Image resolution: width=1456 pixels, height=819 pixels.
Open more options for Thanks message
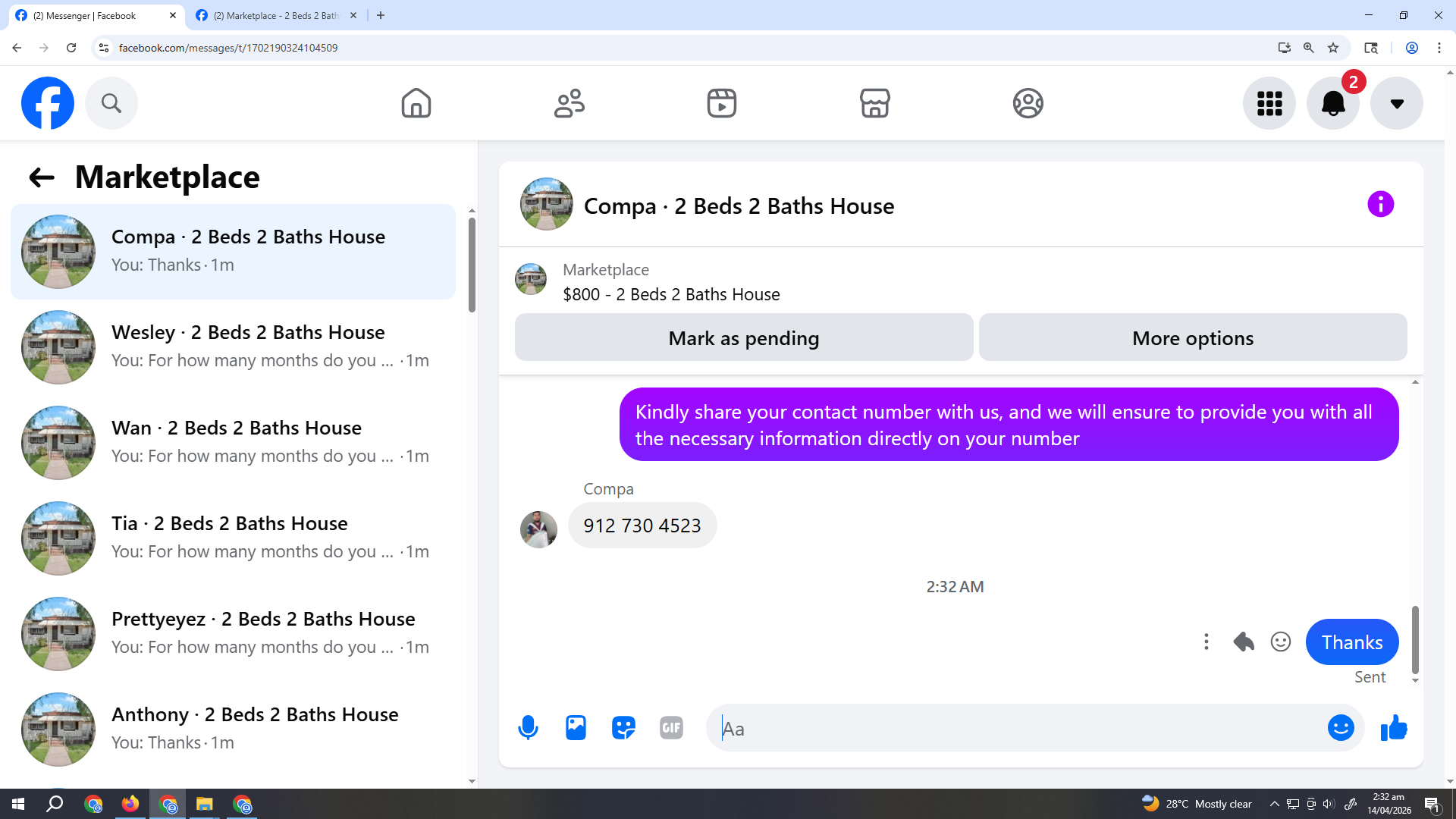click(x=1207, y=642)
